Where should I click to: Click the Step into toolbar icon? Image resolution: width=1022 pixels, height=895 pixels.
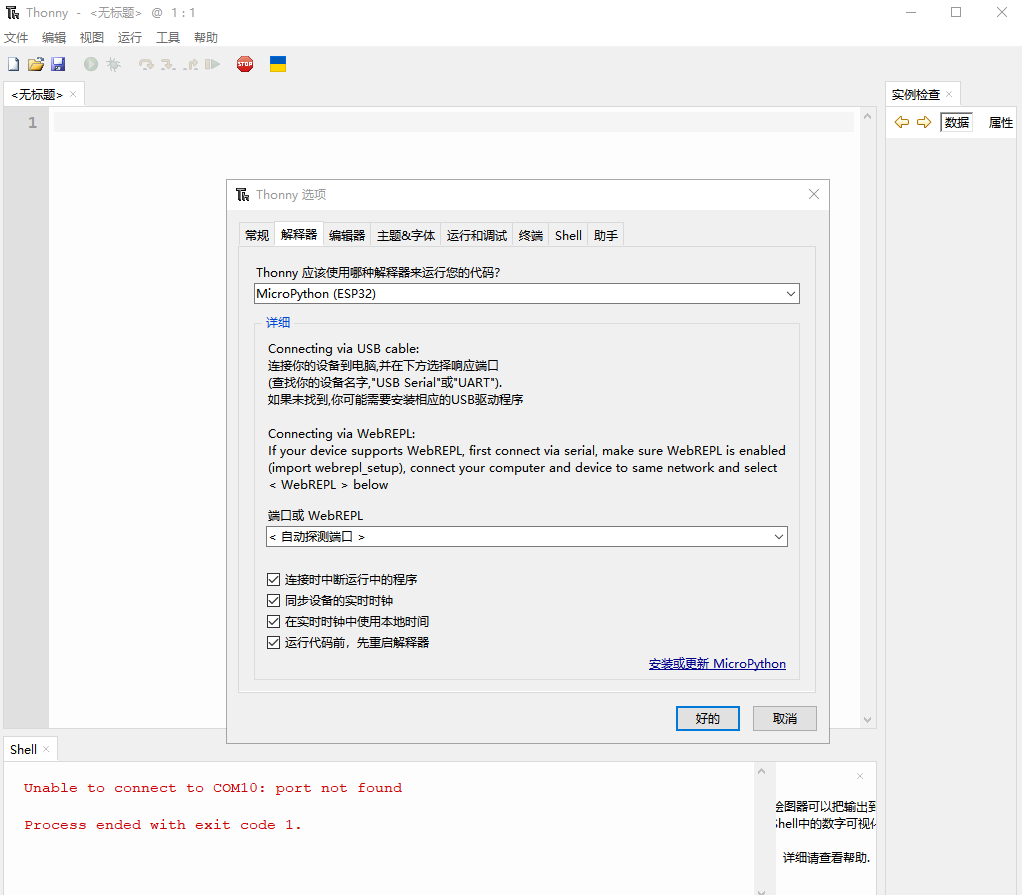point(168,64)
